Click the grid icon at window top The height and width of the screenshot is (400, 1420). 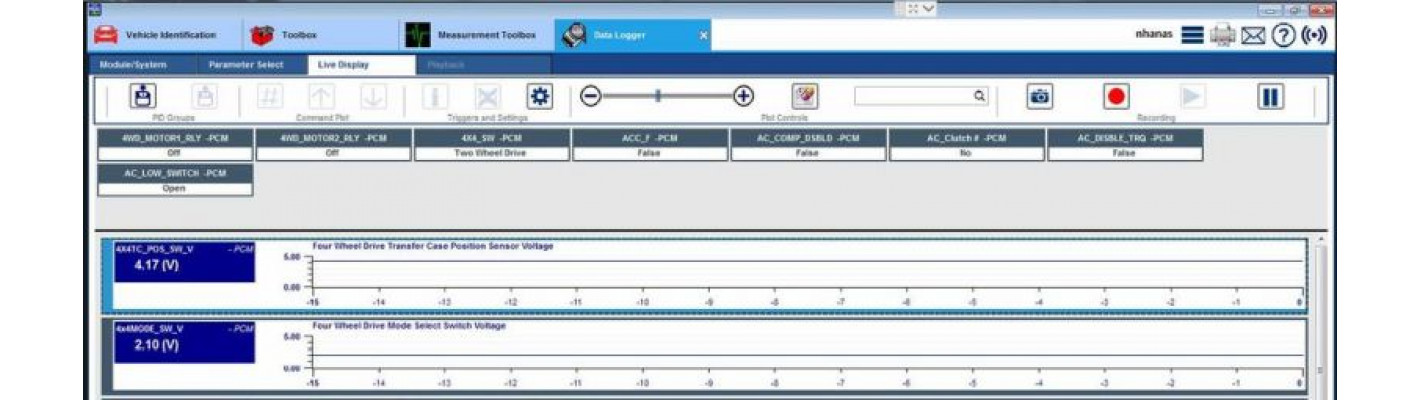(913, 8)
